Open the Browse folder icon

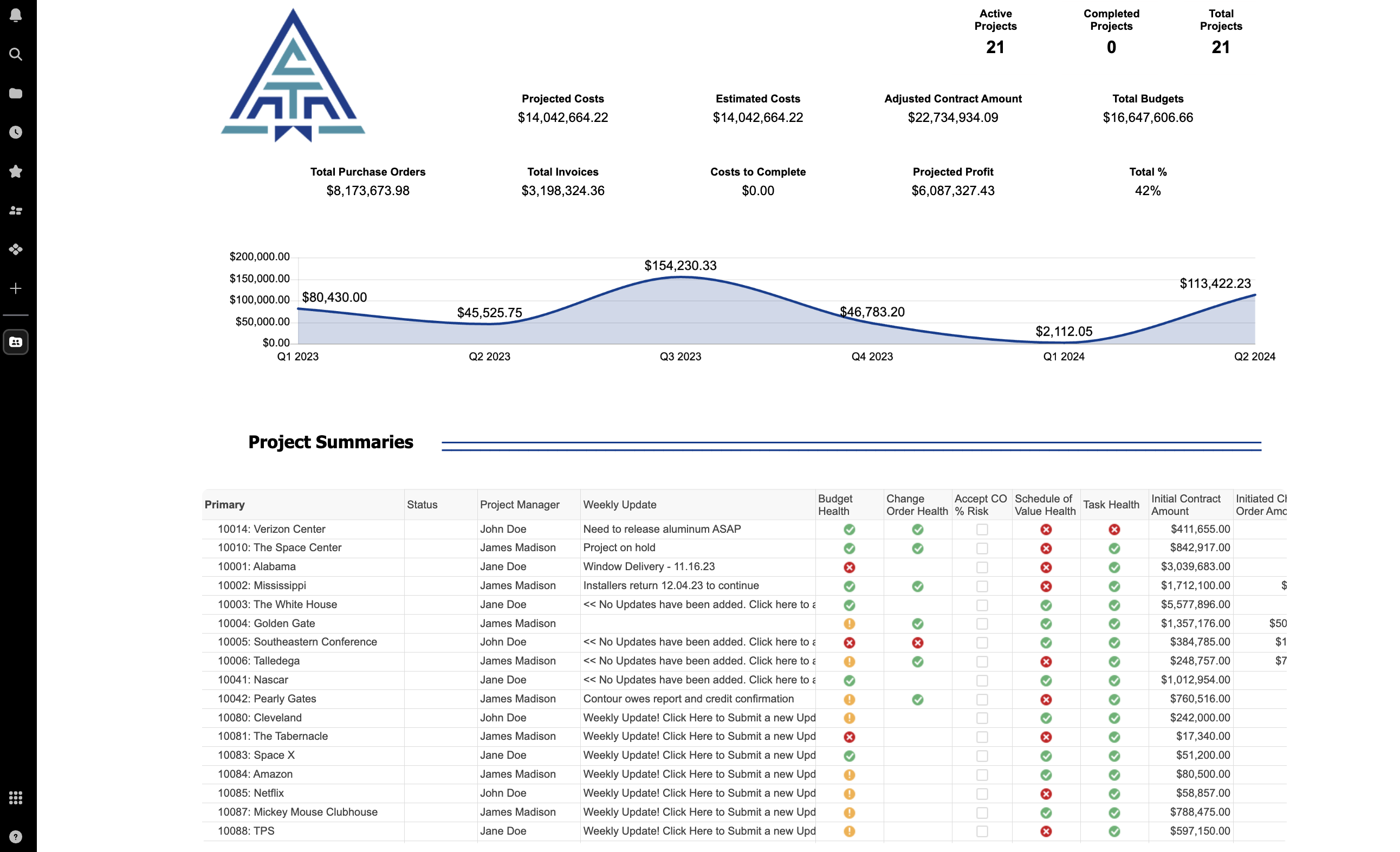point(16,93)
